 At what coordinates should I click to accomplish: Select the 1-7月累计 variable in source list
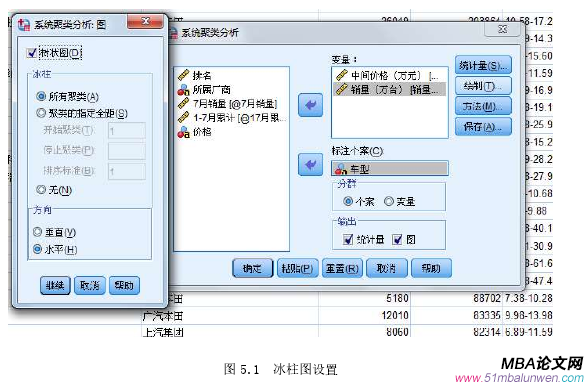[x=239, y=118]
